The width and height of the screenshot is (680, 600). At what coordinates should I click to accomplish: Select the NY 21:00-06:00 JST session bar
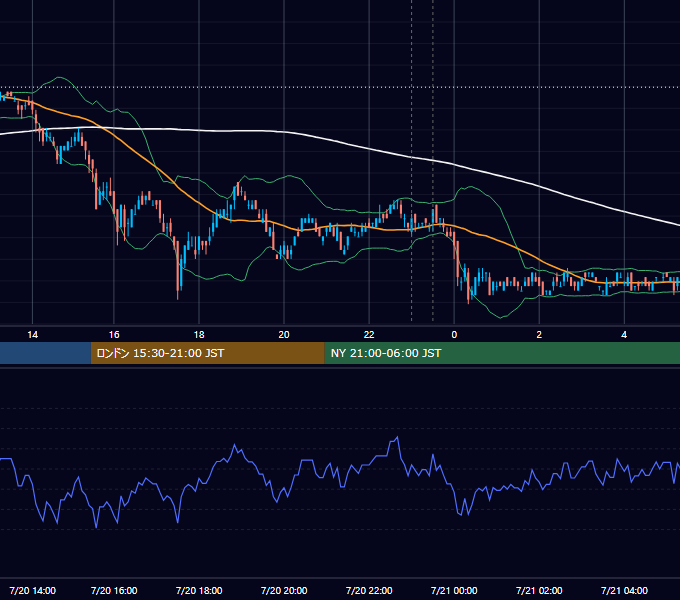pos(502,353)
